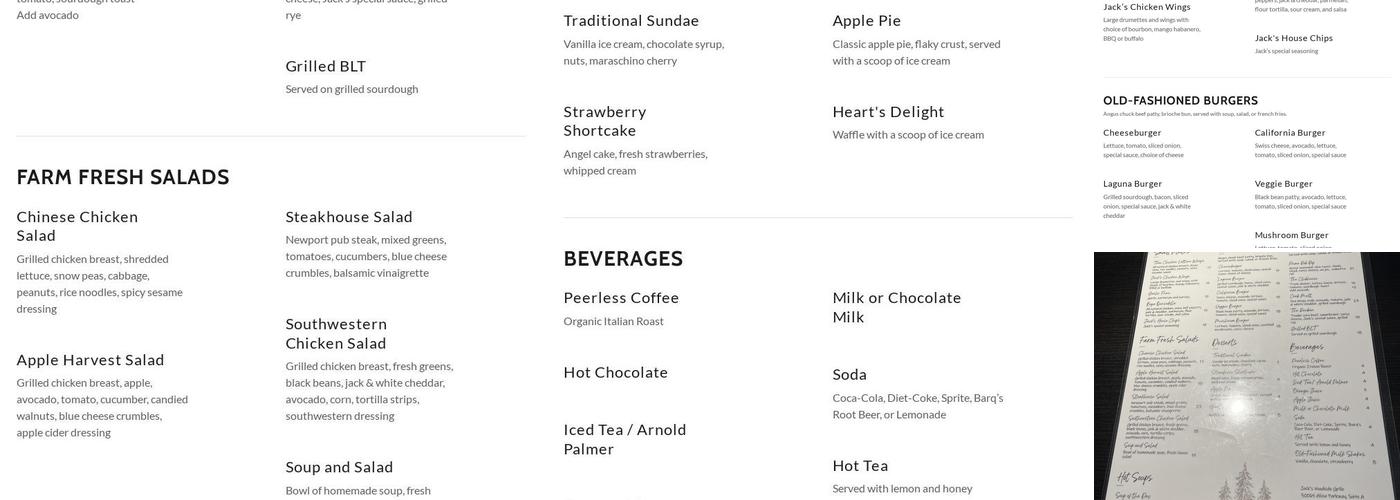Select Peerless Coffee in beverages
Image resolution: width=1400 pixels, height=500 pixels.
click(621, 298)
